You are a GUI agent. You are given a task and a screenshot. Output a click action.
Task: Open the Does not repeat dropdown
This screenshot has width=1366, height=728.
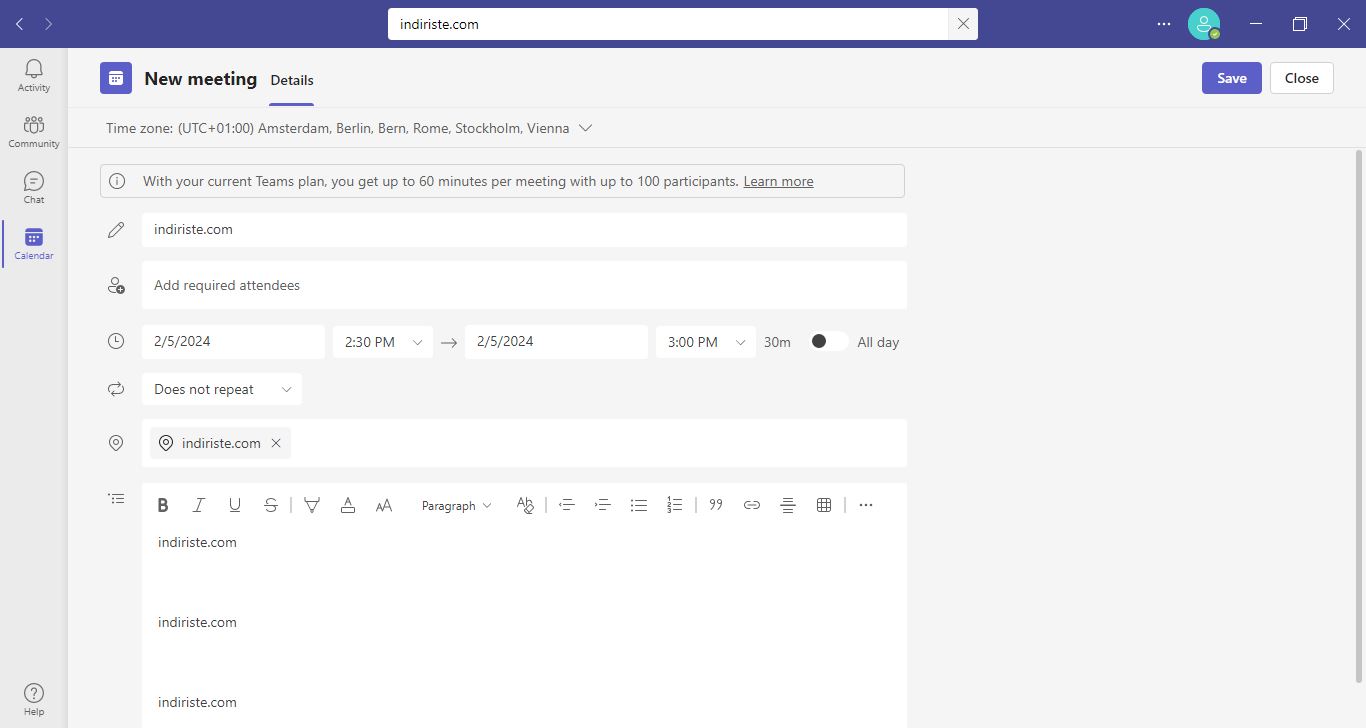pyautogui.click(x=222, y=389)
